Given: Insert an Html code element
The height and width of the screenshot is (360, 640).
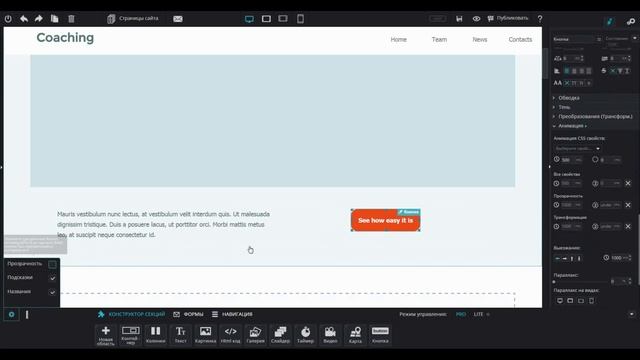Looking at the screenshot, I should [231, 336].
